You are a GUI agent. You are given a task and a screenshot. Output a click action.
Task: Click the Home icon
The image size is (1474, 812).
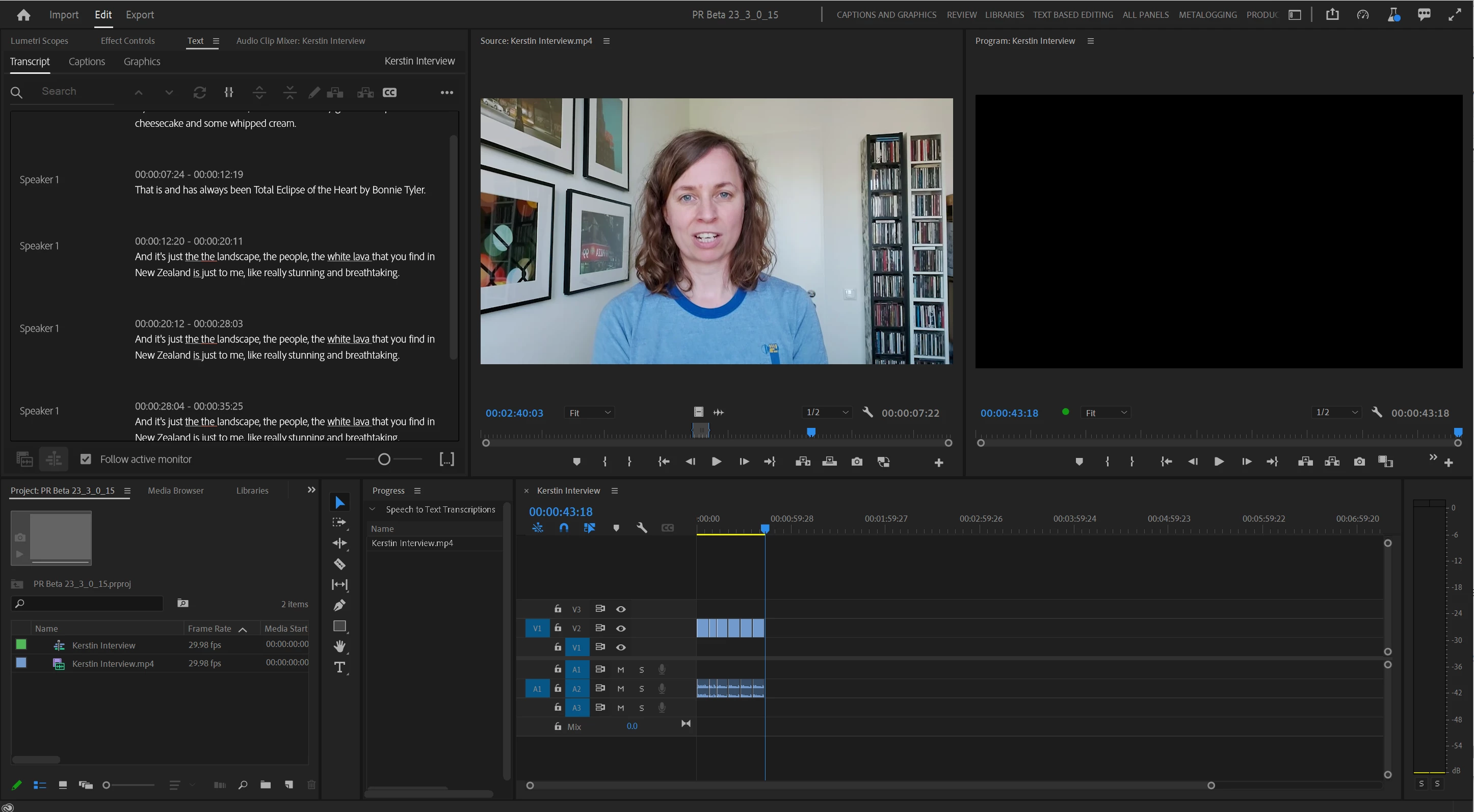(23, 15)
